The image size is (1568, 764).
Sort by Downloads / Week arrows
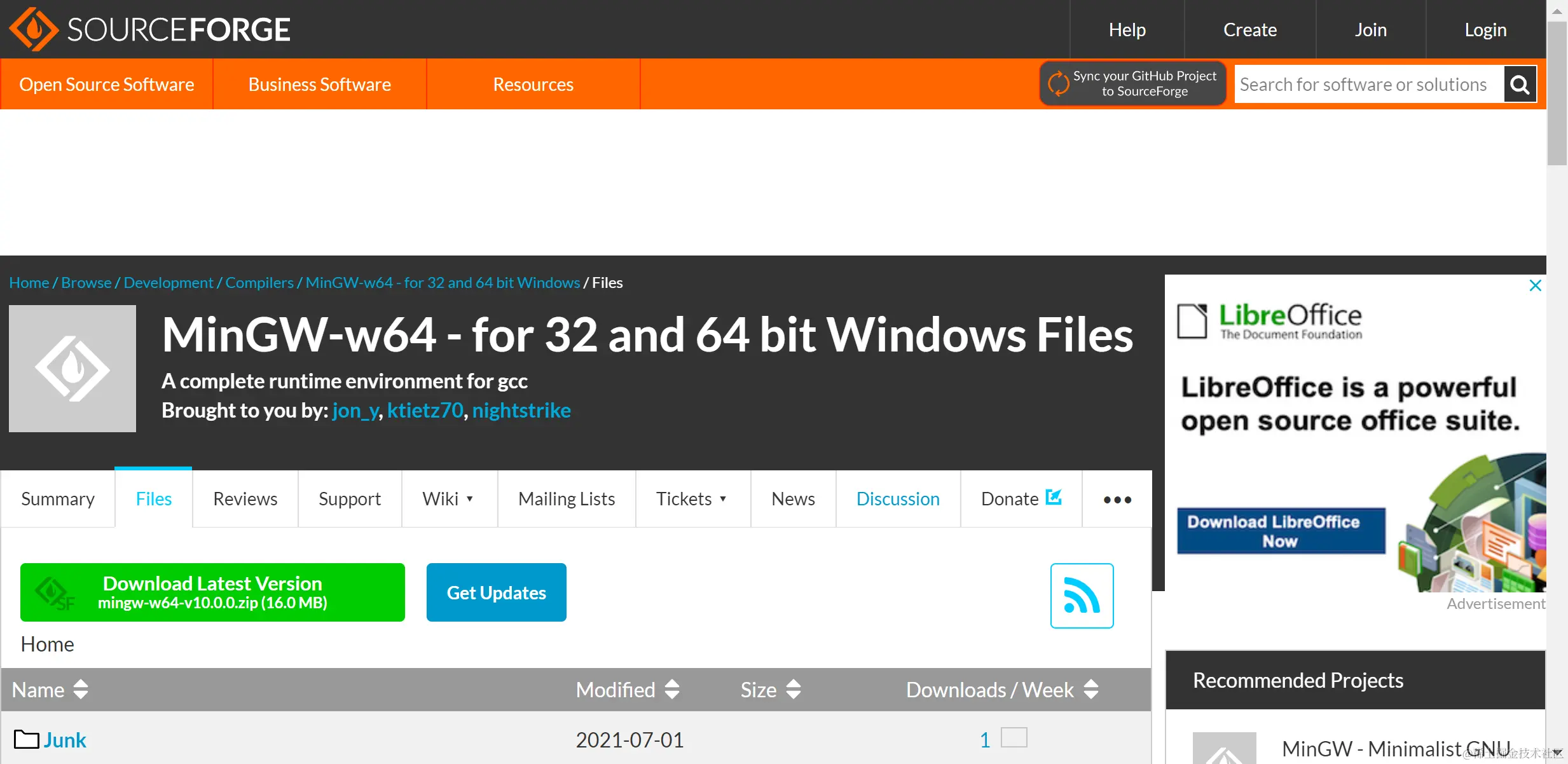point(1091,690)
